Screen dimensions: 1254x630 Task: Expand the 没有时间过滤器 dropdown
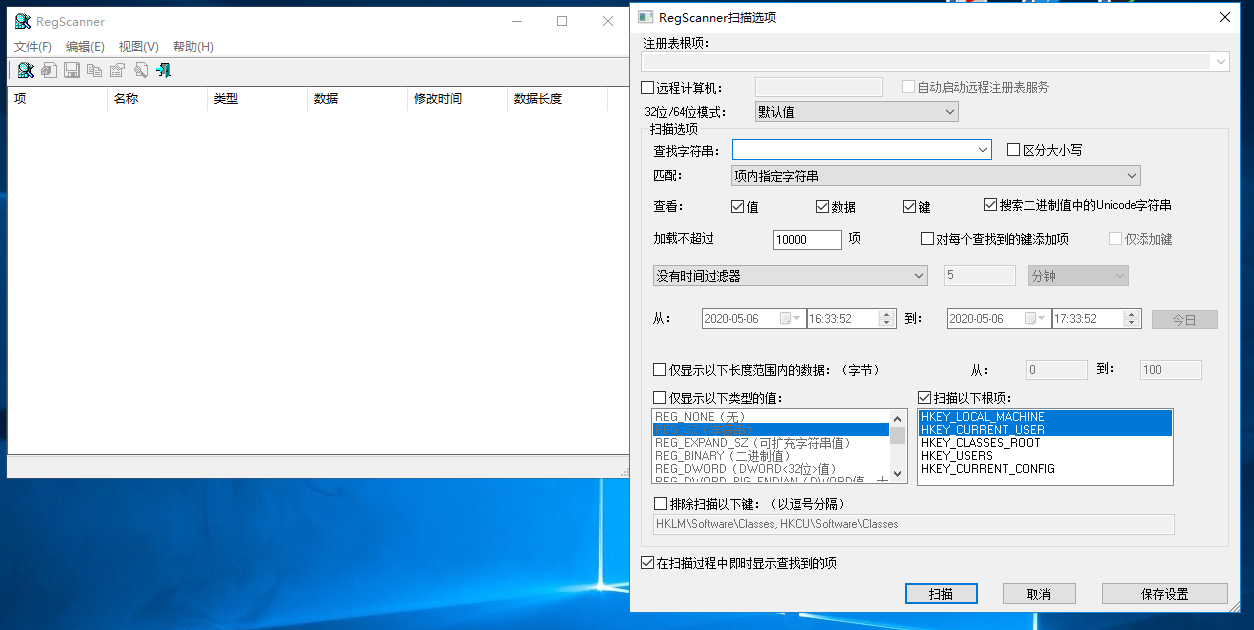(x=918, y=275)
